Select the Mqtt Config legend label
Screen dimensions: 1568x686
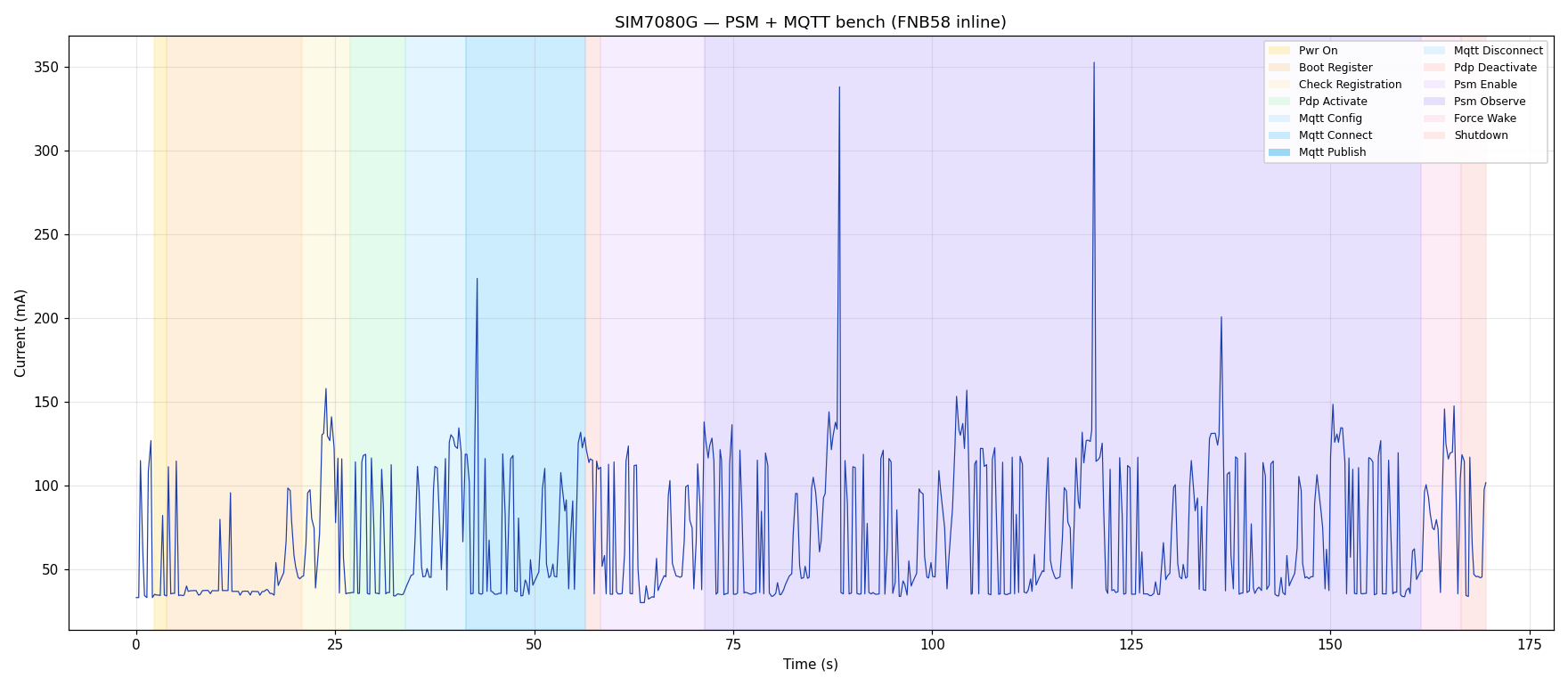1330,118
